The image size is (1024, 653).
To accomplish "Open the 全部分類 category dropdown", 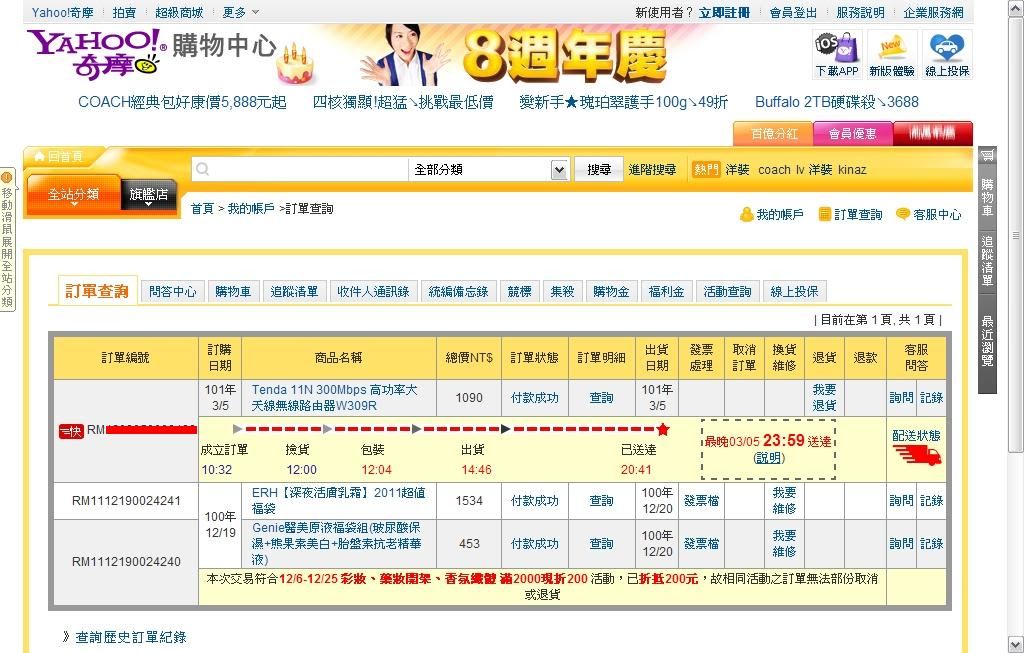I will point(489,170).
